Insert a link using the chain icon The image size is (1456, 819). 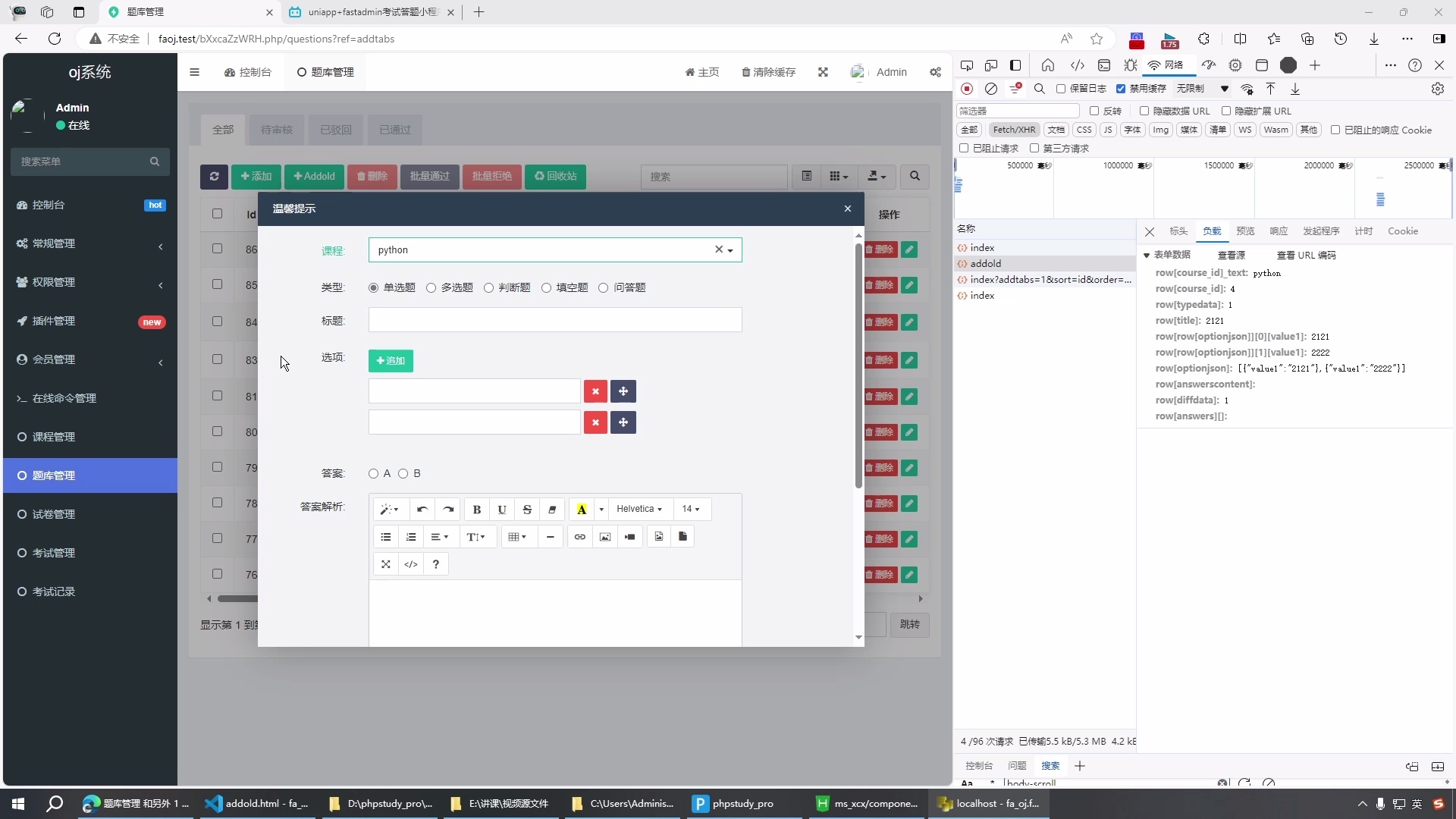(x=580, y=537)
